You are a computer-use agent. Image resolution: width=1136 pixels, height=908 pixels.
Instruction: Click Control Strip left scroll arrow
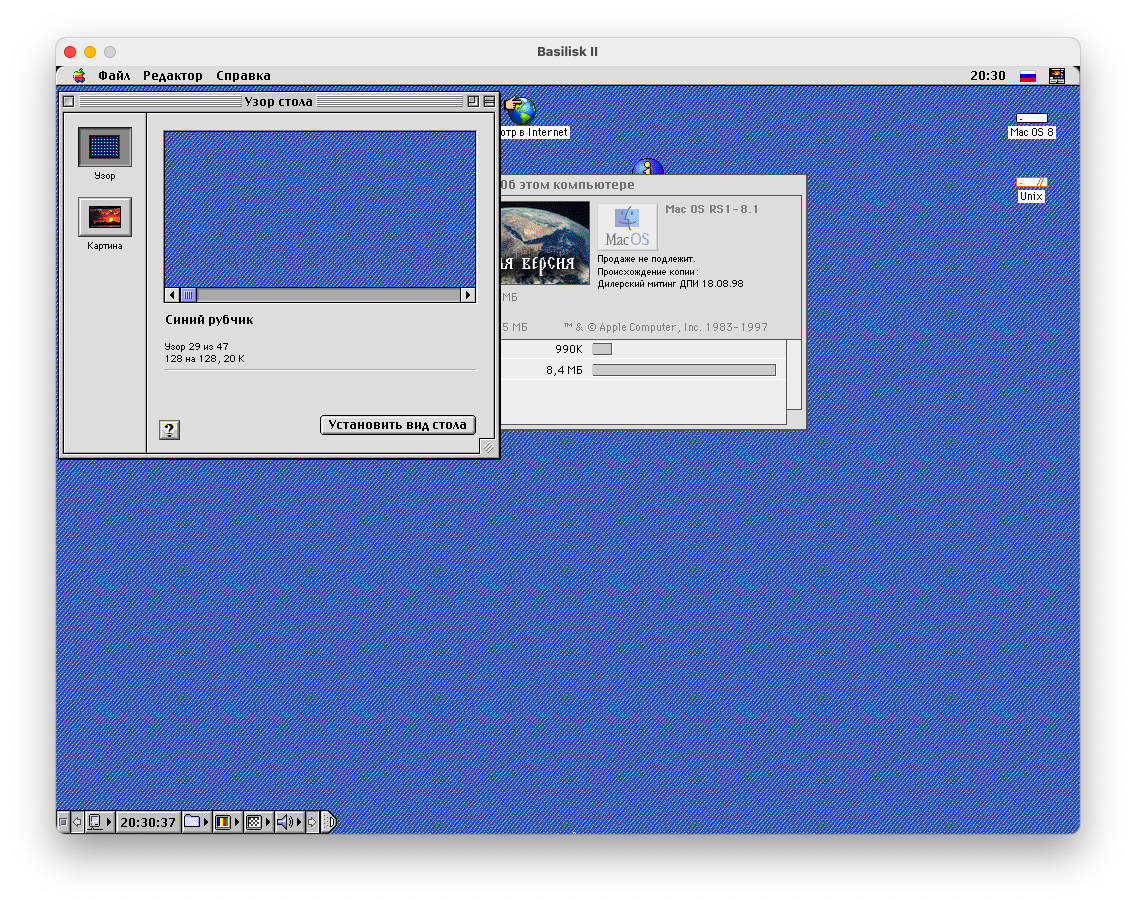(x=77, y=822)
